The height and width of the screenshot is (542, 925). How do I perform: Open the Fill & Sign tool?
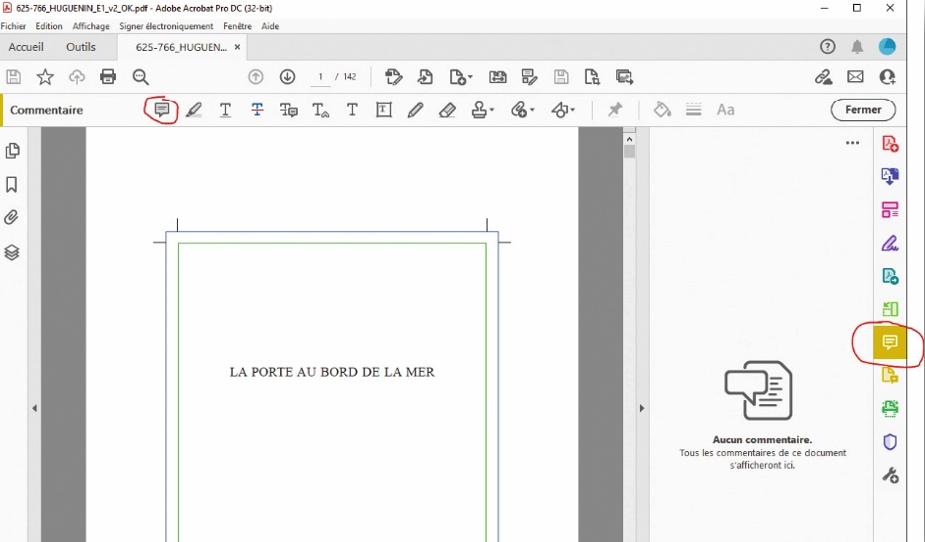pyautogui.click(x=889, y=243)
